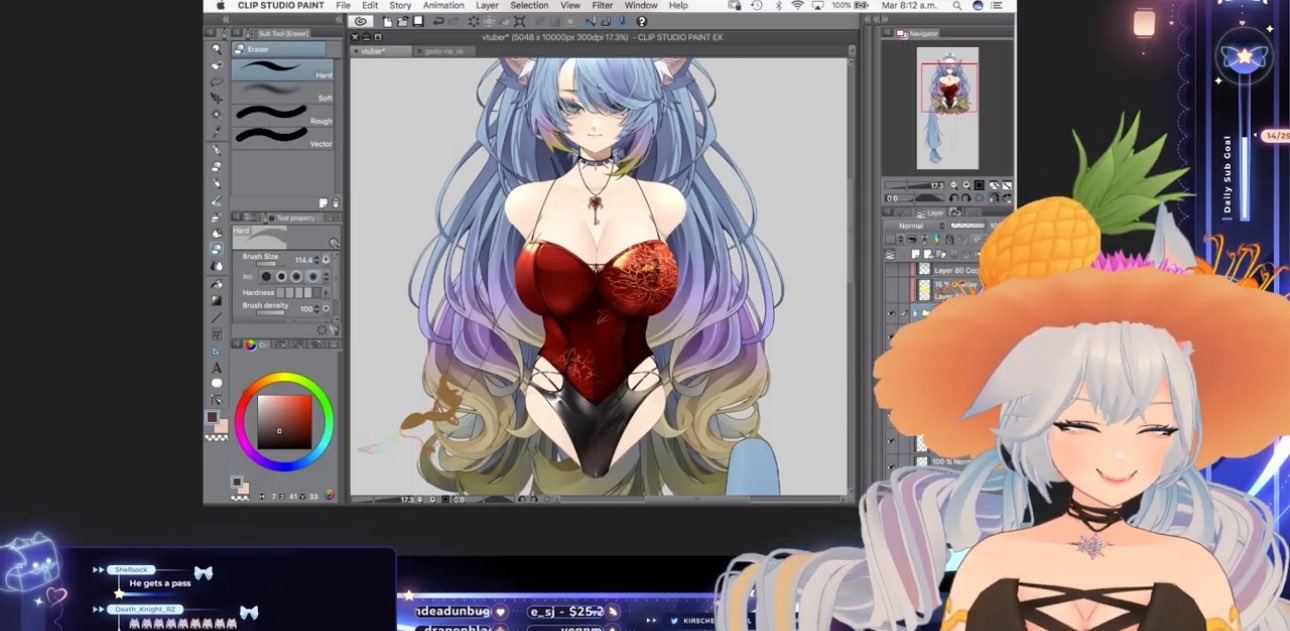Click the Navigator canvas thumbnail

click(948, 108)
